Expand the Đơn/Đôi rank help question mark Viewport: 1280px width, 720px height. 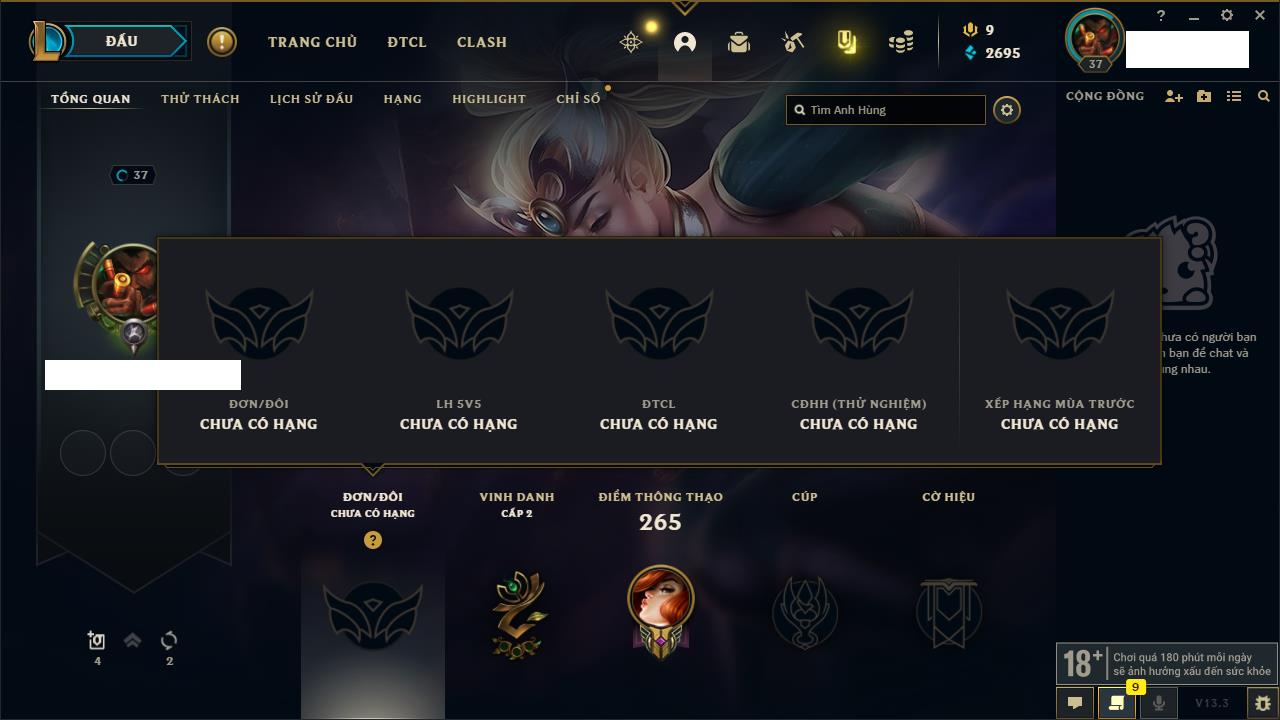coord(373,540)
